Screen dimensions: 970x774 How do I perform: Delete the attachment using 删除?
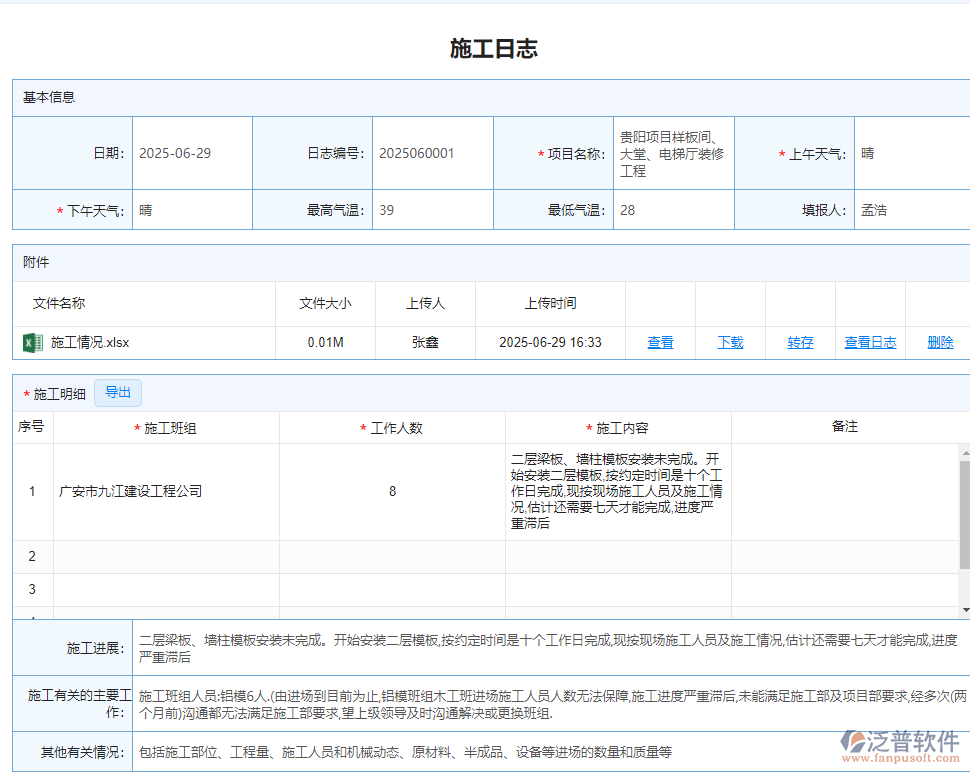pos(940,342)
